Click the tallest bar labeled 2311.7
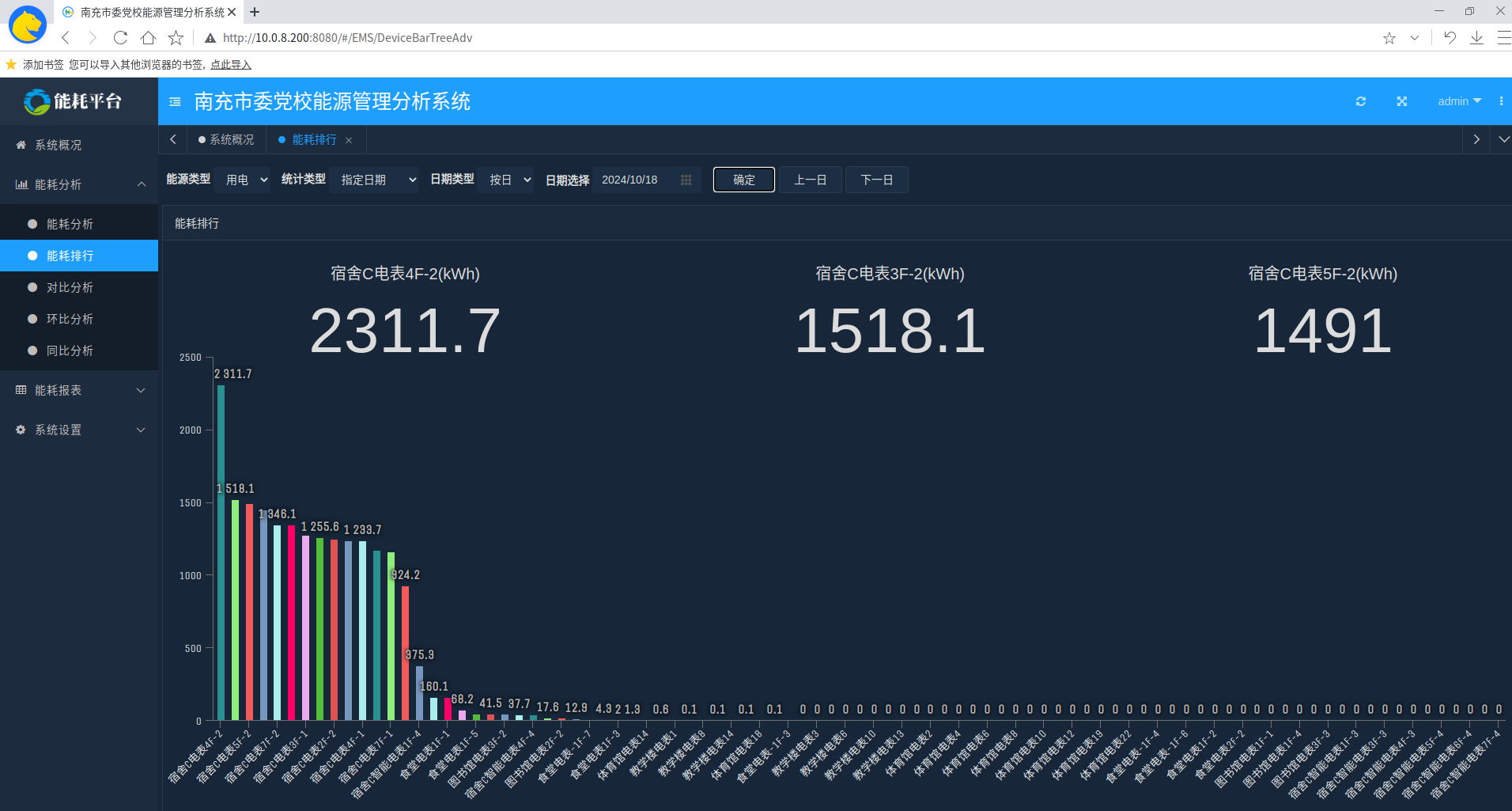This screenshot has width=1512, height=811. coord(221,552)
